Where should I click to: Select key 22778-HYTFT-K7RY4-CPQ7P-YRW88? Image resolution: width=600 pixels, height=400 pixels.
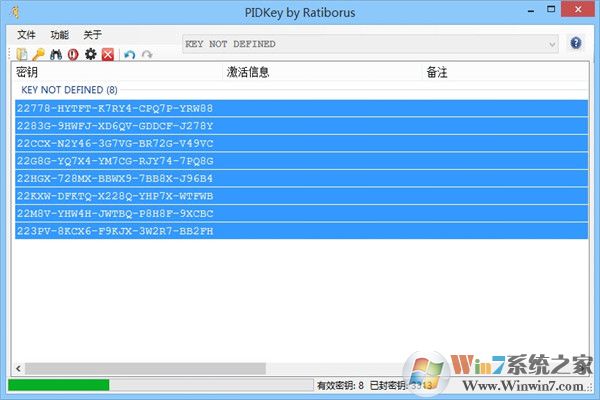click(x=302, y=108)
